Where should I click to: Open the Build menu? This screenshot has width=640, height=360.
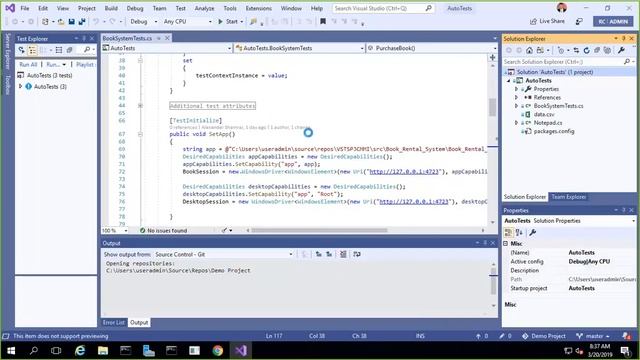pyautogui.click(x=111, y=8)
